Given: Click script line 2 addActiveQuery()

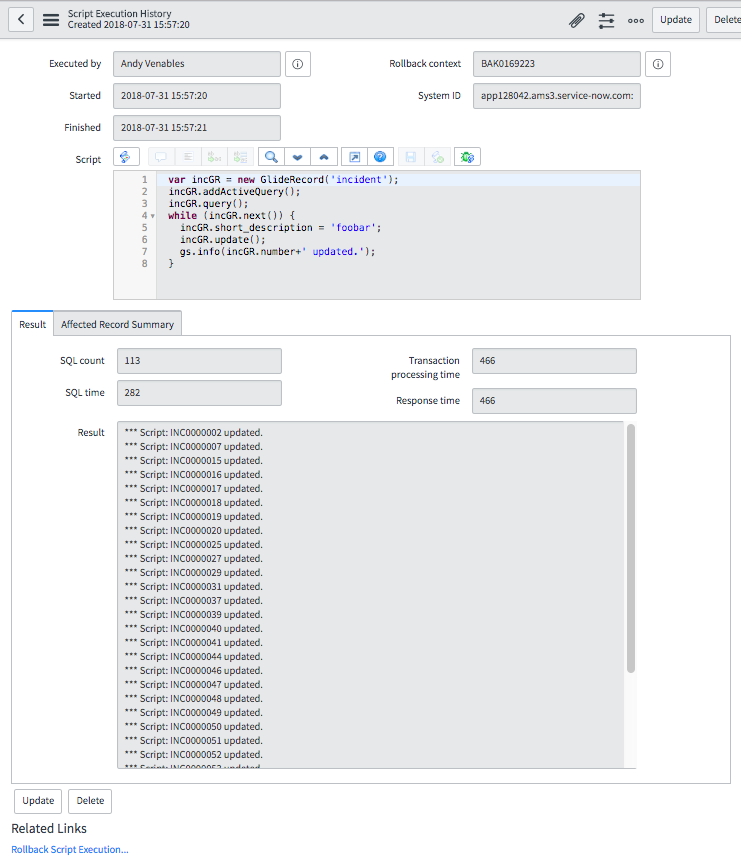Looking at the screenshot, I should pyautogui.click(x=234, y=192).
